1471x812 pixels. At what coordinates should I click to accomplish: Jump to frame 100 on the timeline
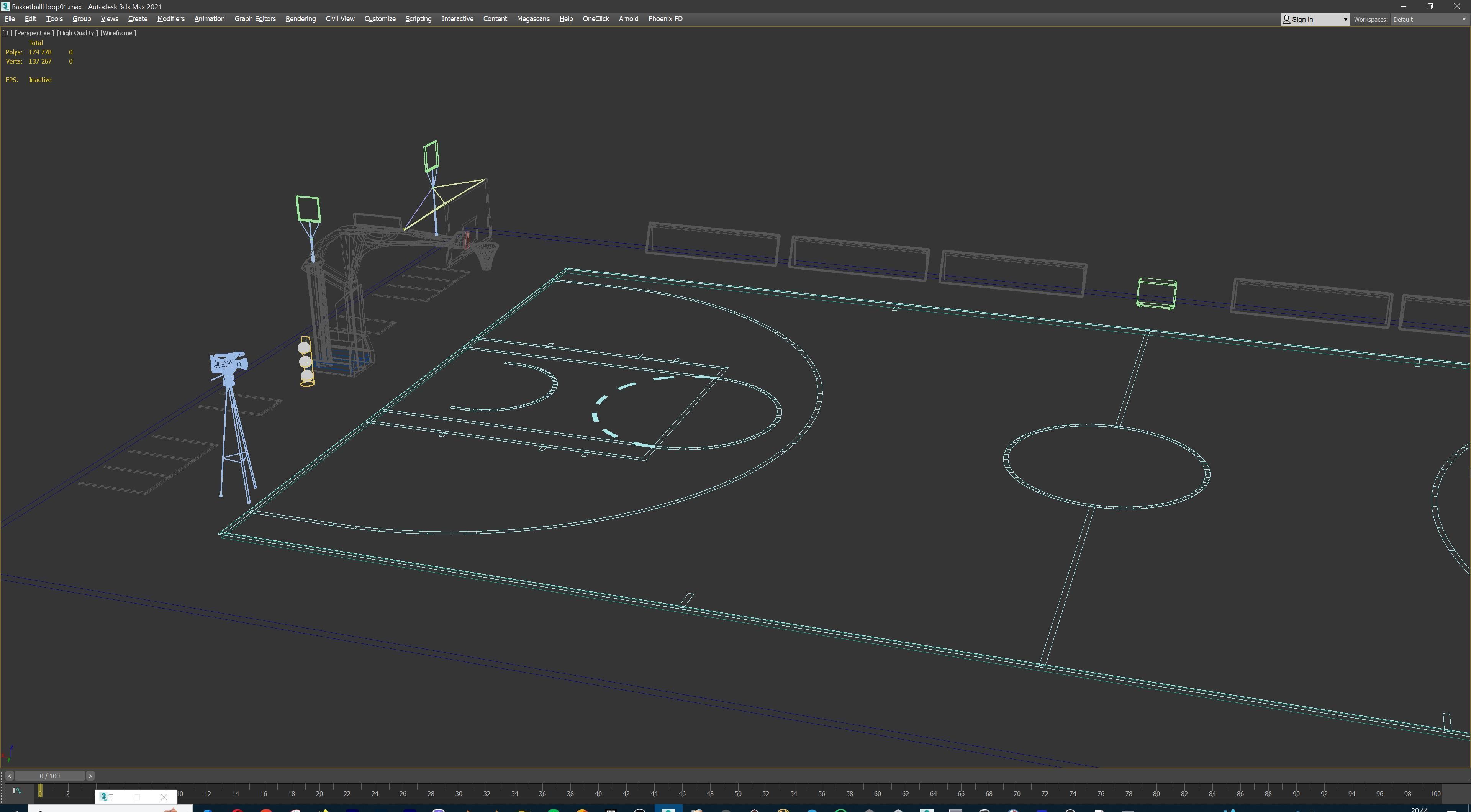(x=1435, y=793)
